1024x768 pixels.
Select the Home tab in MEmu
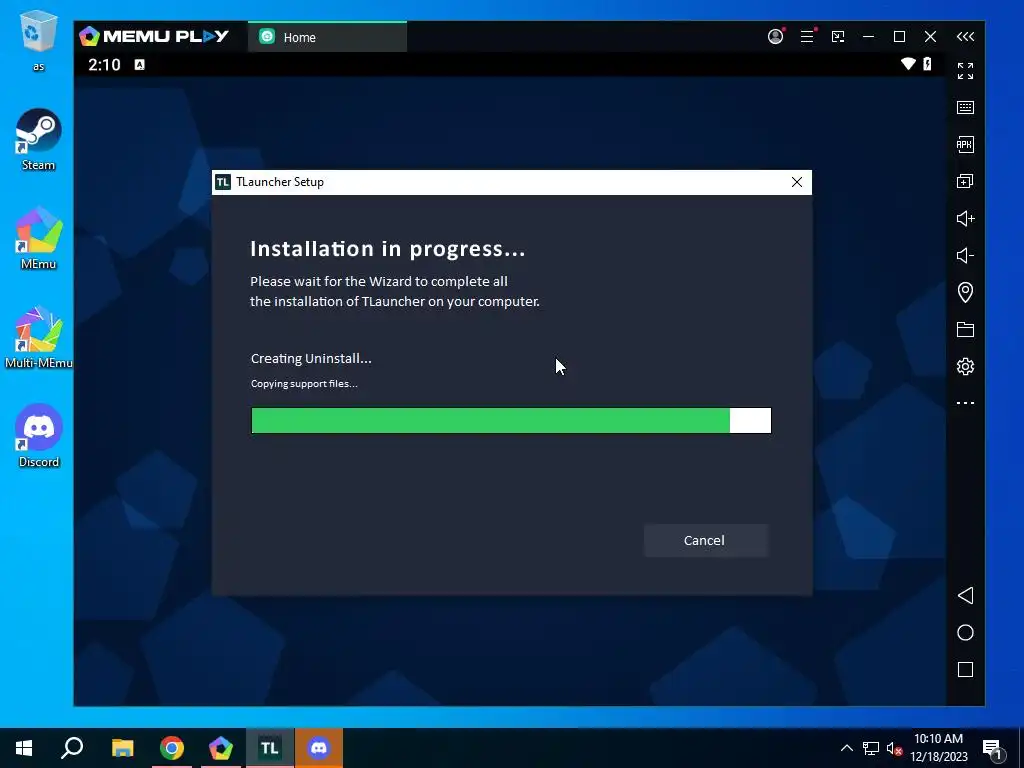(x=327, y=37)
